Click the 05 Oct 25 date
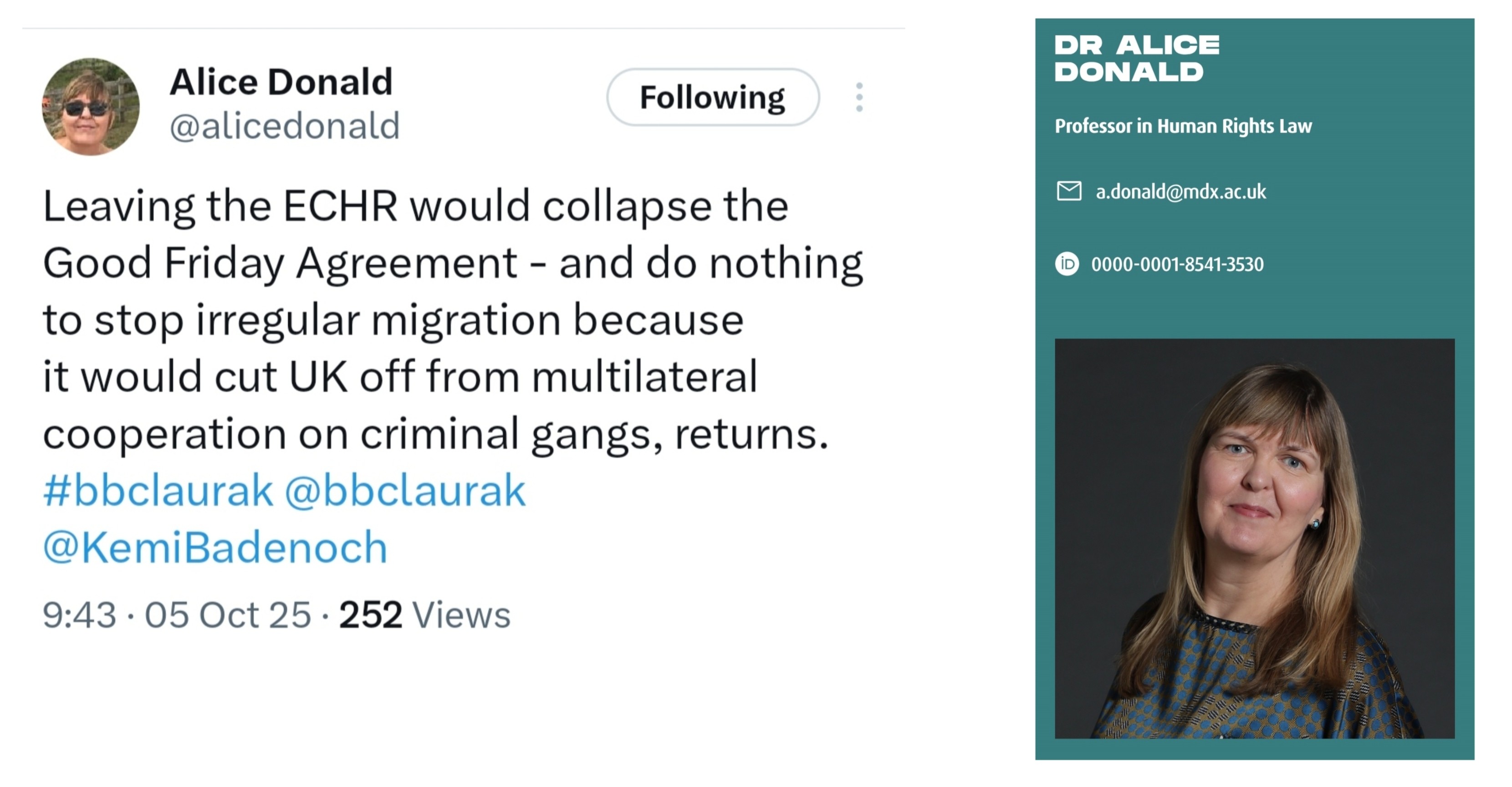Image resolution: width=1512 pixels, height=787 pixels. point(228,614)
